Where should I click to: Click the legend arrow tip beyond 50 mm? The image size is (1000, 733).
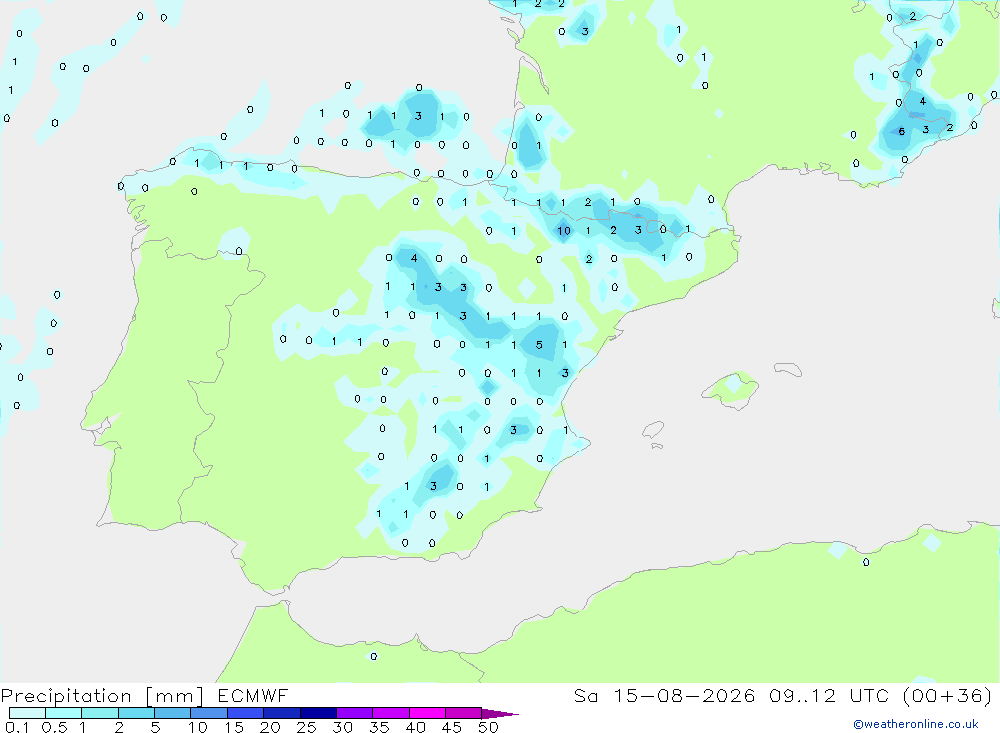click(500, 713)
